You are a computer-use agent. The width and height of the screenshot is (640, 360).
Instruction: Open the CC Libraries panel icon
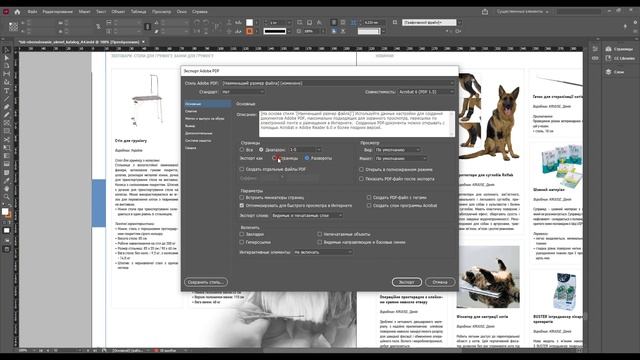click(609, 58)
